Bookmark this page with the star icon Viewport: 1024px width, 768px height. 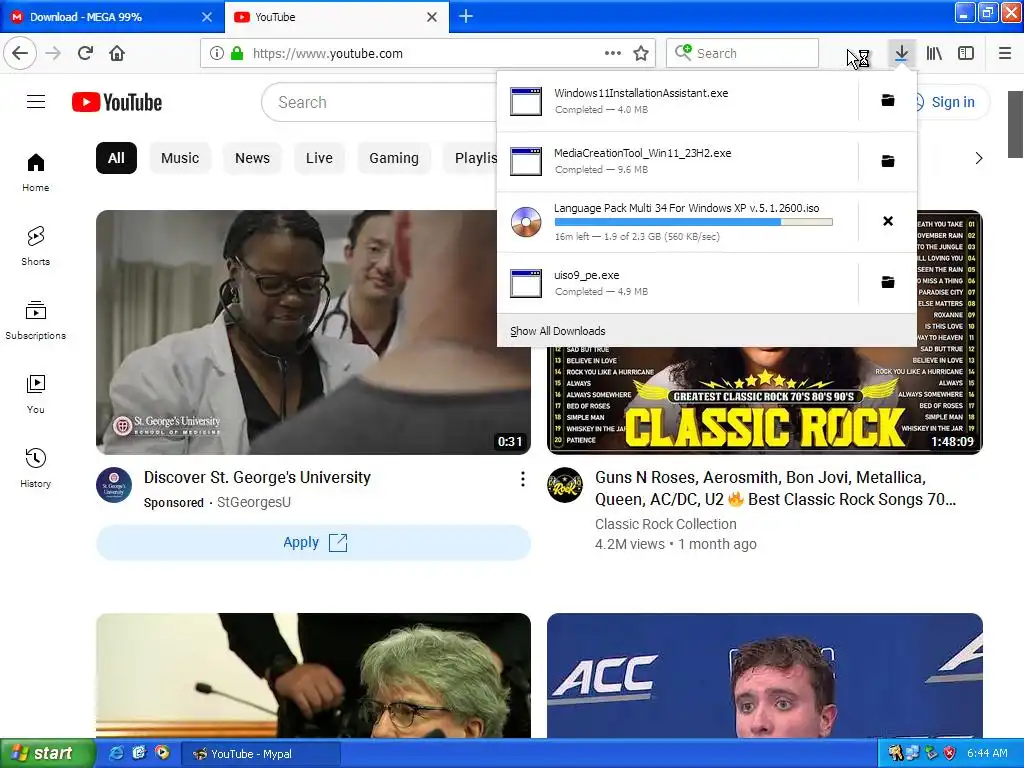coord(641,54)
